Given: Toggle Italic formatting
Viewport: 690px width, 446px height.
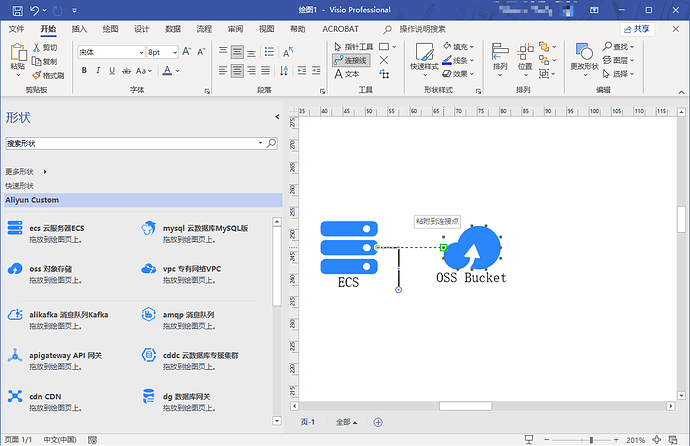Looking at the screenshot, I should click(98, 70).
